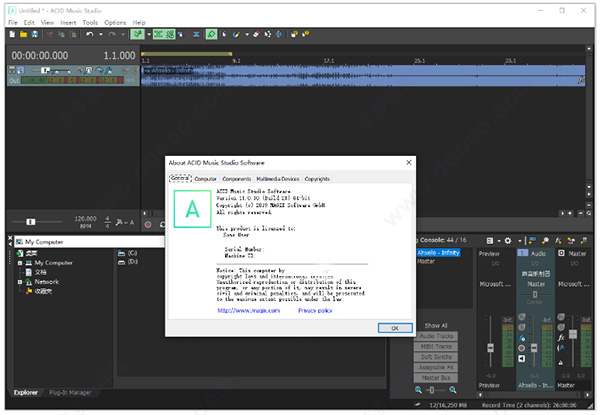Open the dropdown arrow beside the gear icon
This screenshot has height=415, width=600.
519,241
